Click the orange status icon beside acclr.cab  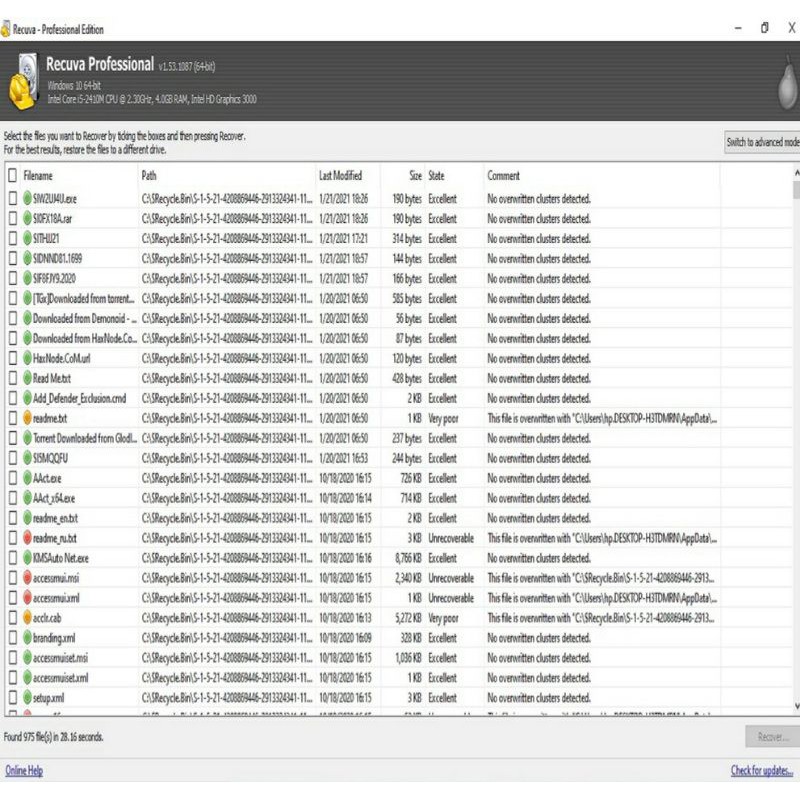pyautogui.click(x=27, y=618)
